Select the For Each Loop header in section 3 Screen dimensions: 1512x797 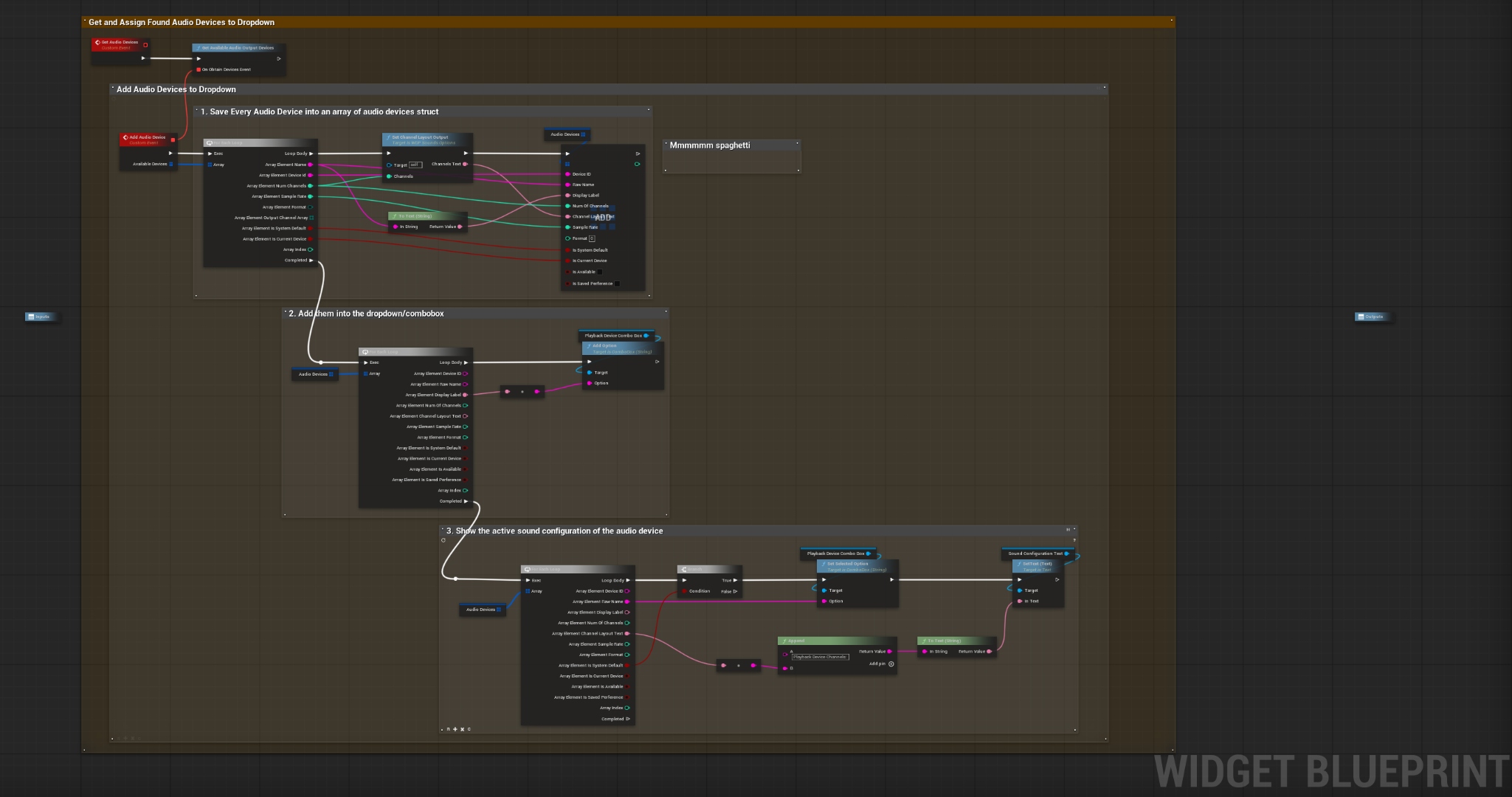point(578,569)
